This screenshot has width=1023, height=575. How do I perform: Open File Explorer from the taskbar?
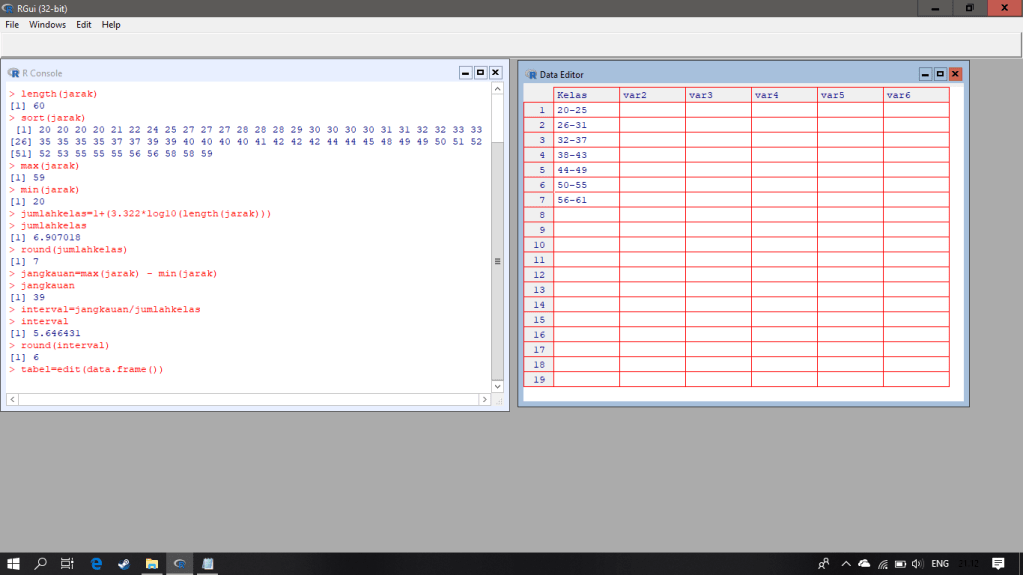(x=152, y=564)
